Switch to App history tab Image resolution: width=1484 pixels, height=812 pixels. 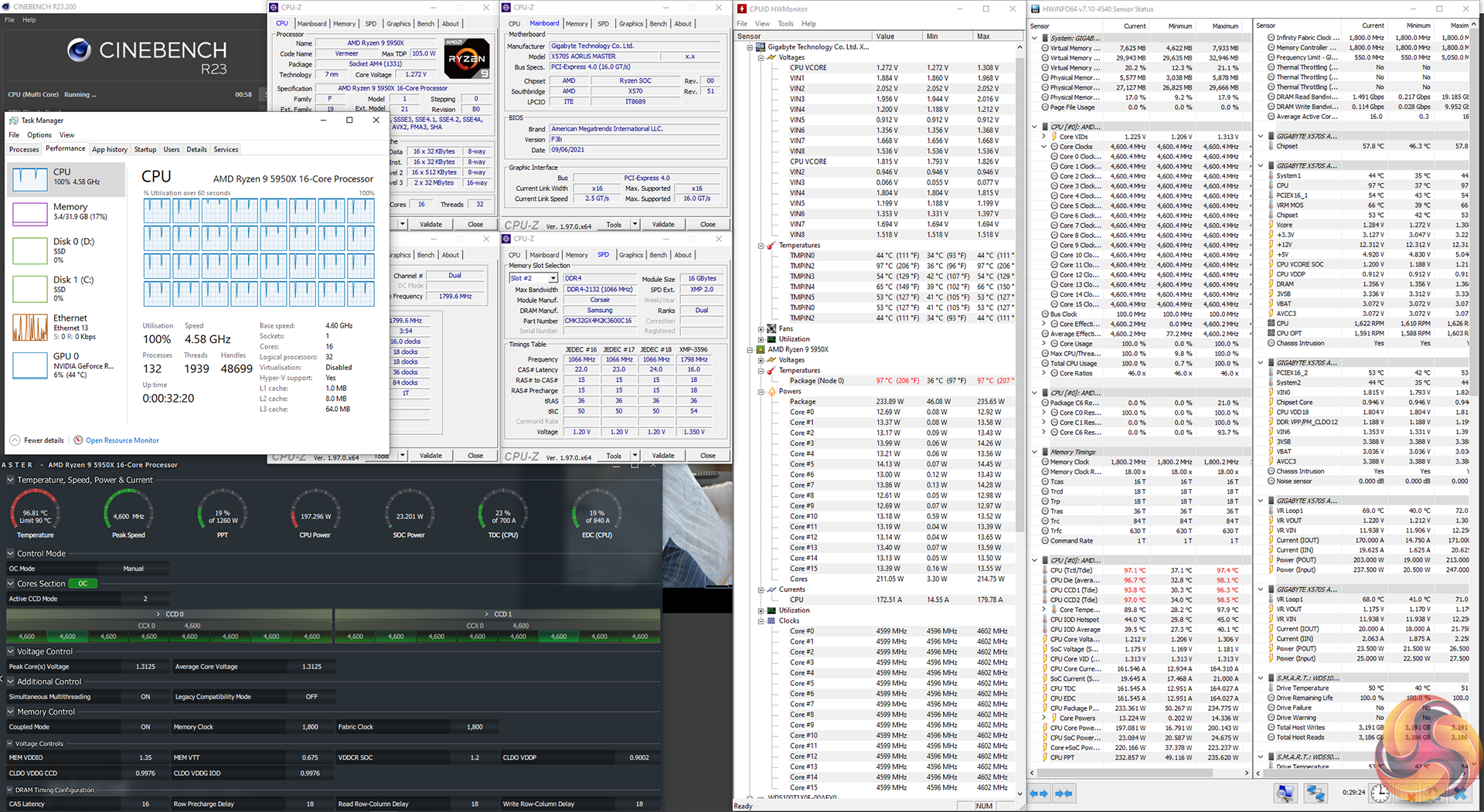[x=110, y=150]
